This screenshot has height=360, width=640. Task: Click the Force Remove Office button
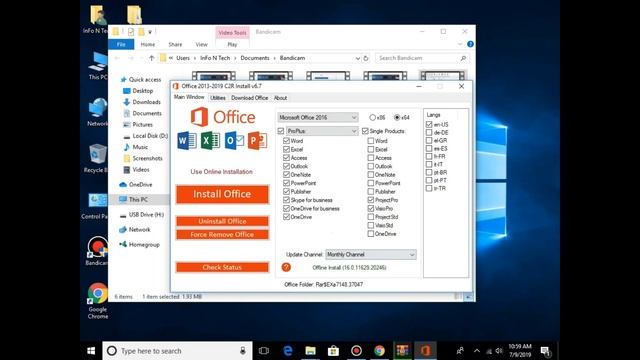pos(222,235)
